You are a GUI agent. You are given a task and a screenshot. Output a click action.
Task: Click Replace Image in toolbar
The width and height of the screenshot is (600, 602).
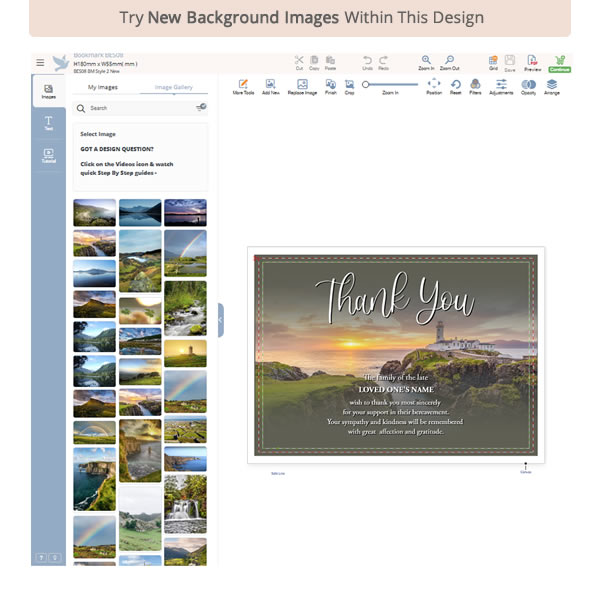(x=302, y=86)
